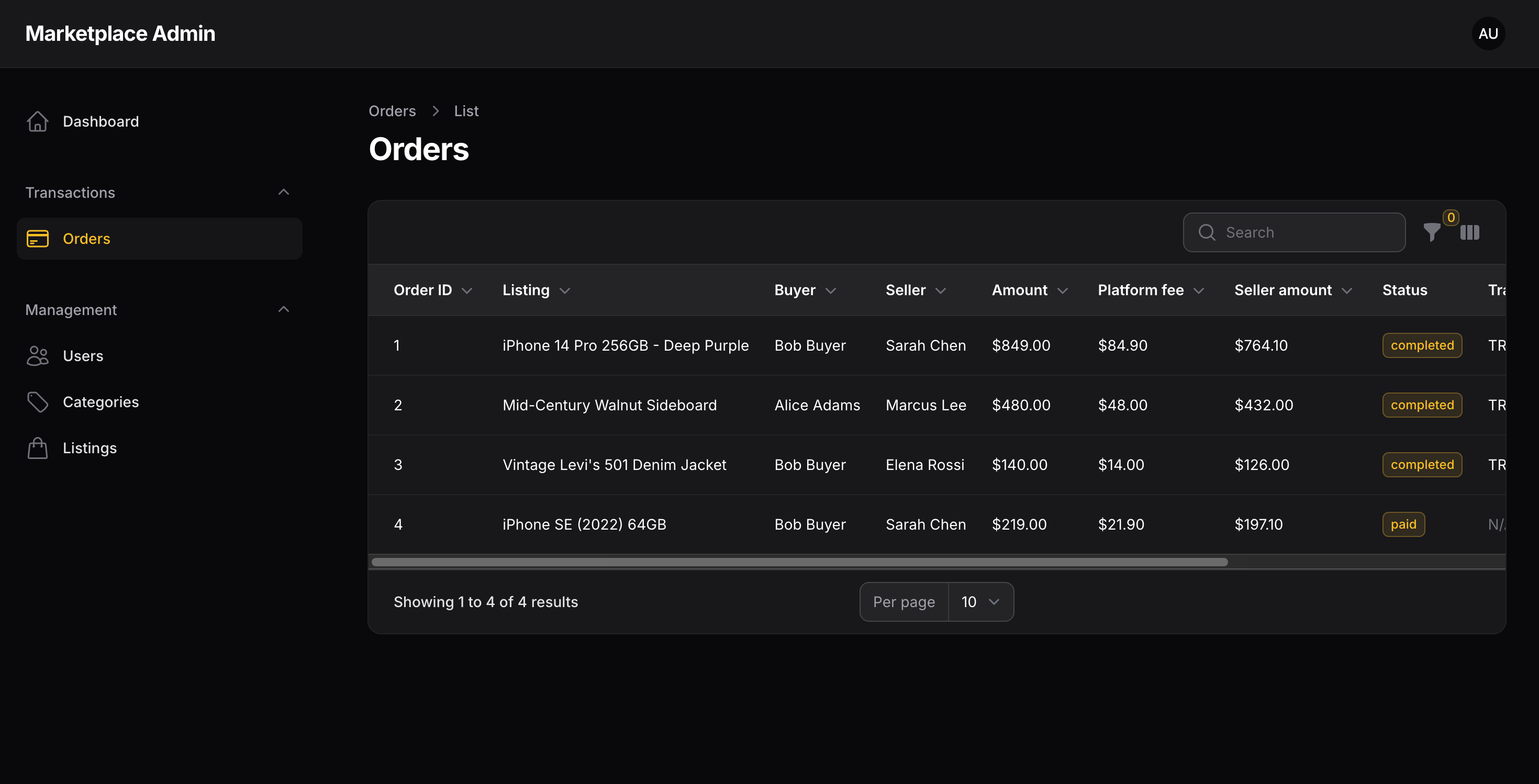Click the $480.00 amount cell

1021,405
